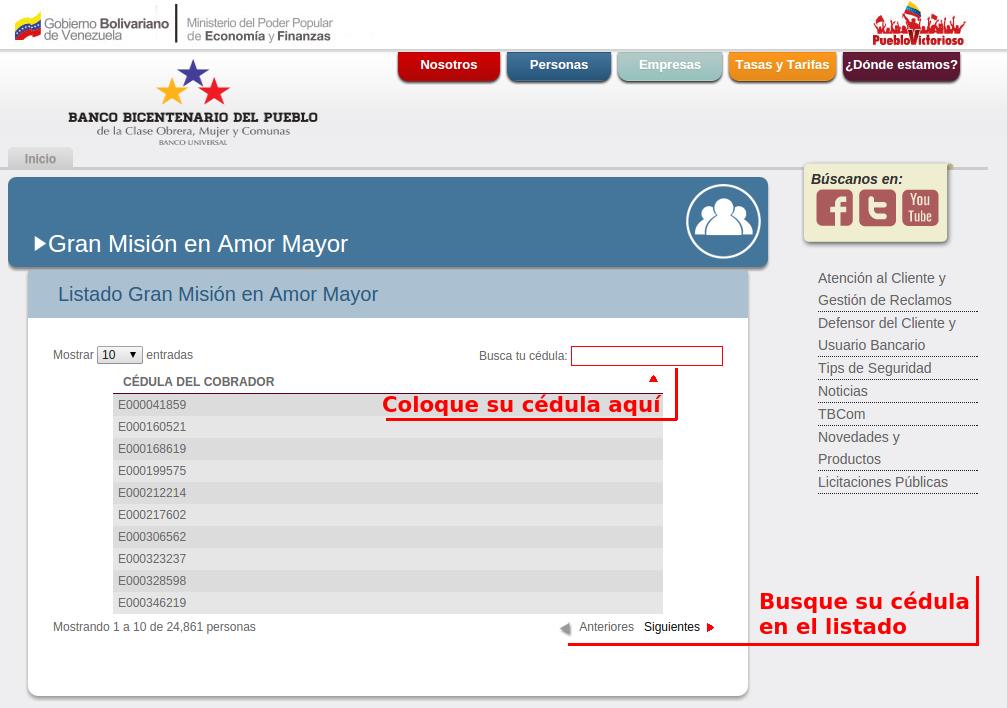Open the Novedades y Productos link
1007x708 pixels.
click(859, 448)
